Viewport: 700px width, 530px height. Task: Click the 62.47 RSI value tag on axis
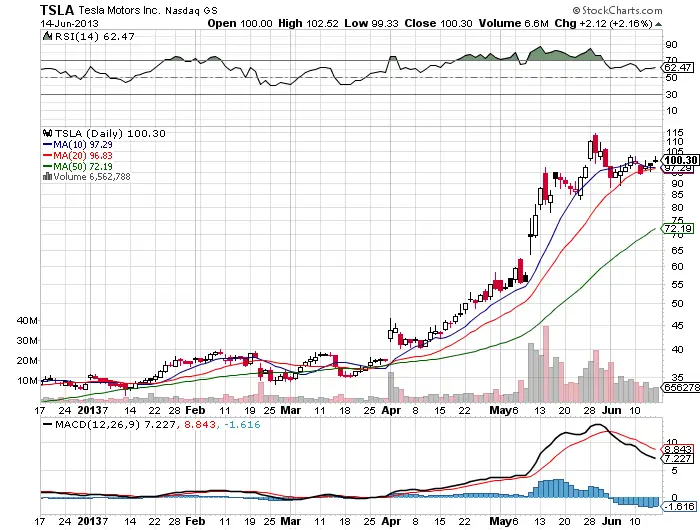678,68
